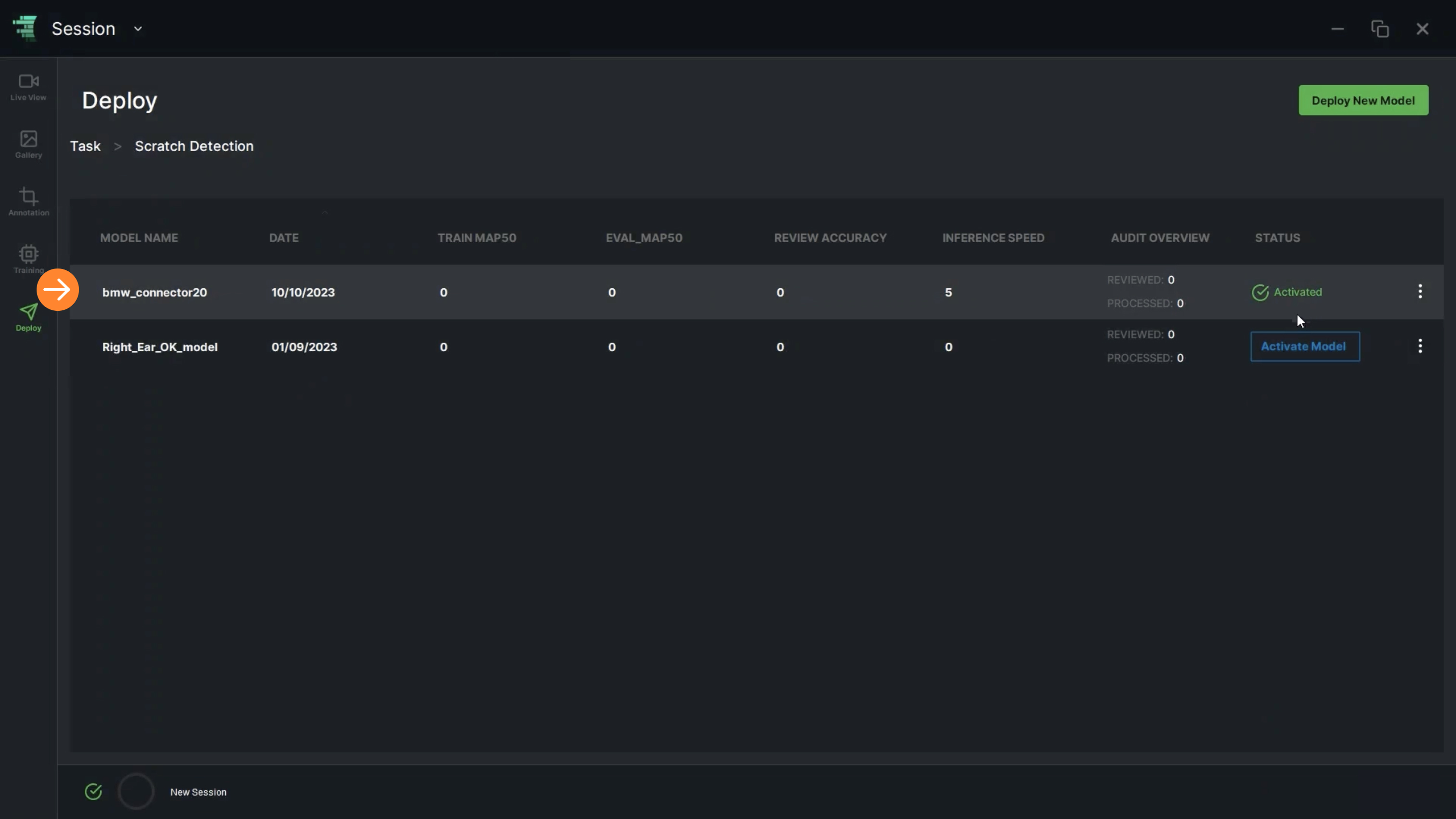The height and width of the screenshot is (819, 1456).
Task: Click Activate Model for Right_Ear_OK_model
Action: (x=1305, y=347)
